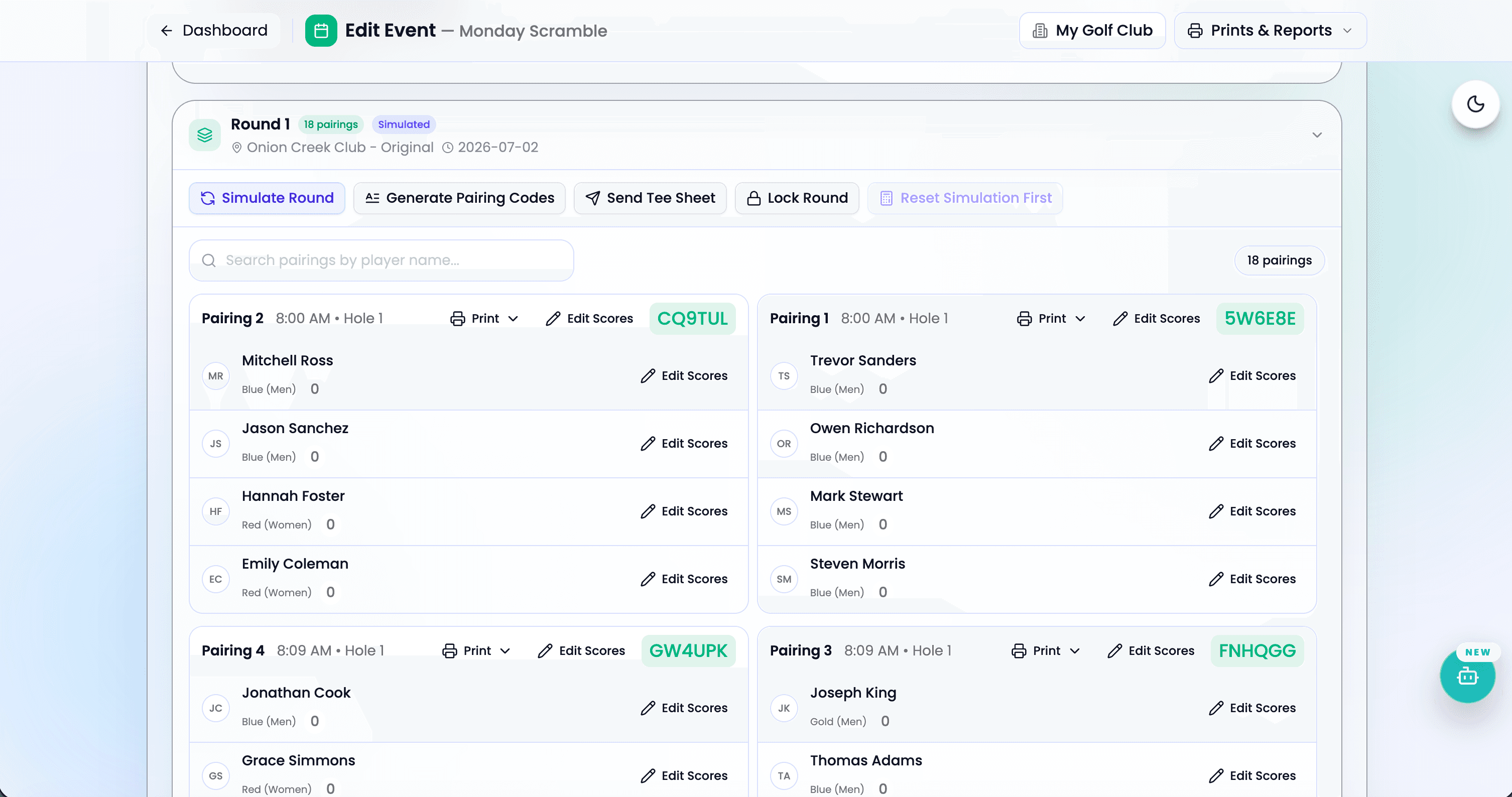Edit scores for Trevor Sanders
The image size is (1512, 797).
1252,375
